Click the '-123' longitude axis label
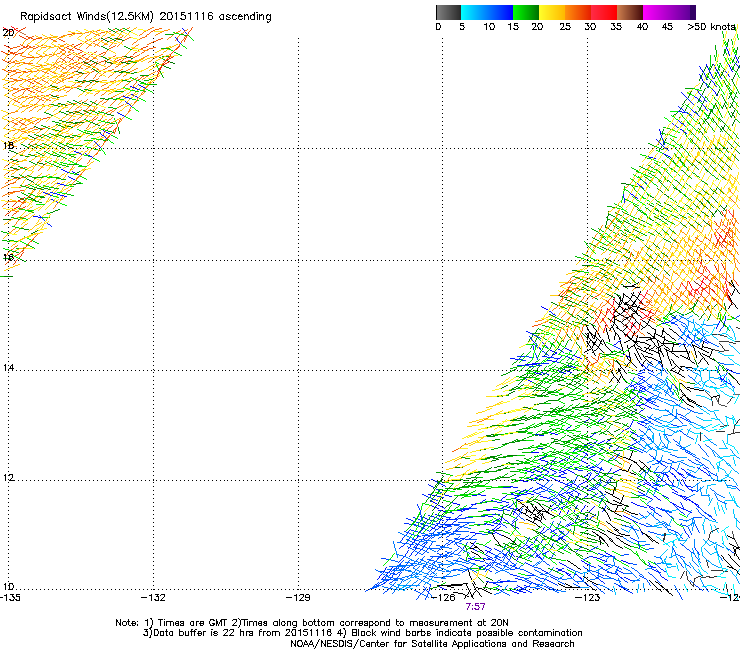 tap(588, 598)
